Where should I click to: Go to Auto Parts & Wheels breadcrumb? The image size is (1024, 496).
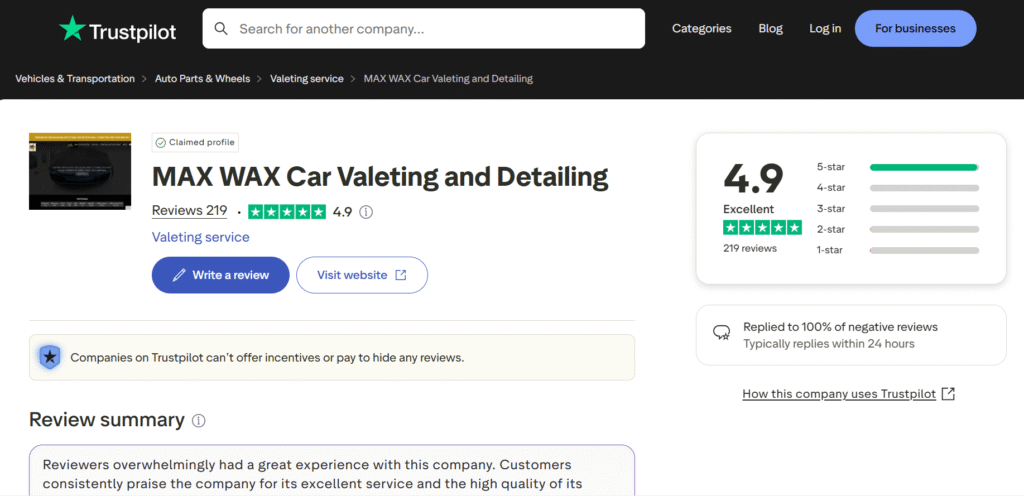pos(203,78)
